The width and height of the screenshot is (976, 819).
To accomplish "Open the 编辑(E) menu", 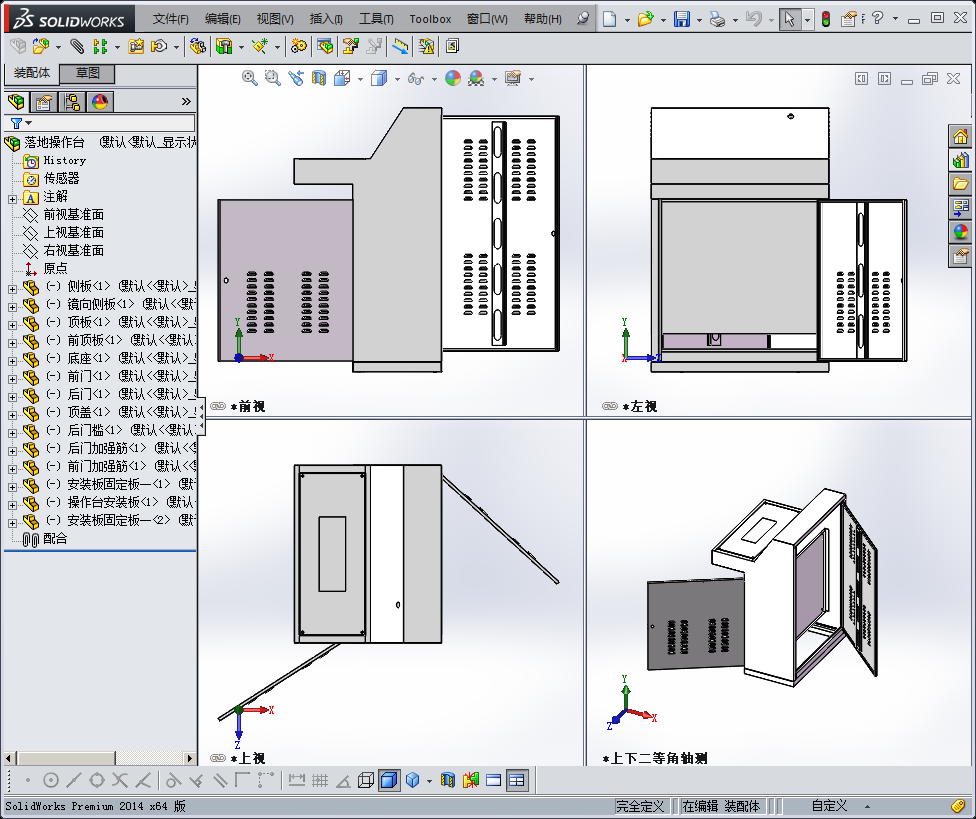I will click(222, 19).
